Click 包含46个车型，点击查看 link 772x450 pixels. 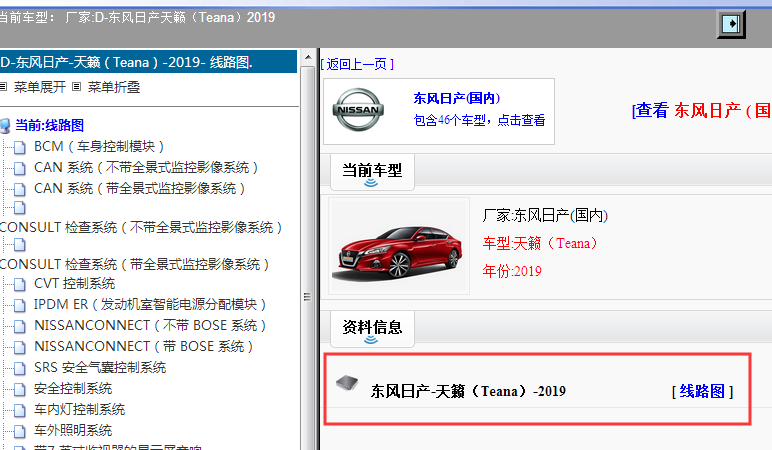tap(480, 120)
